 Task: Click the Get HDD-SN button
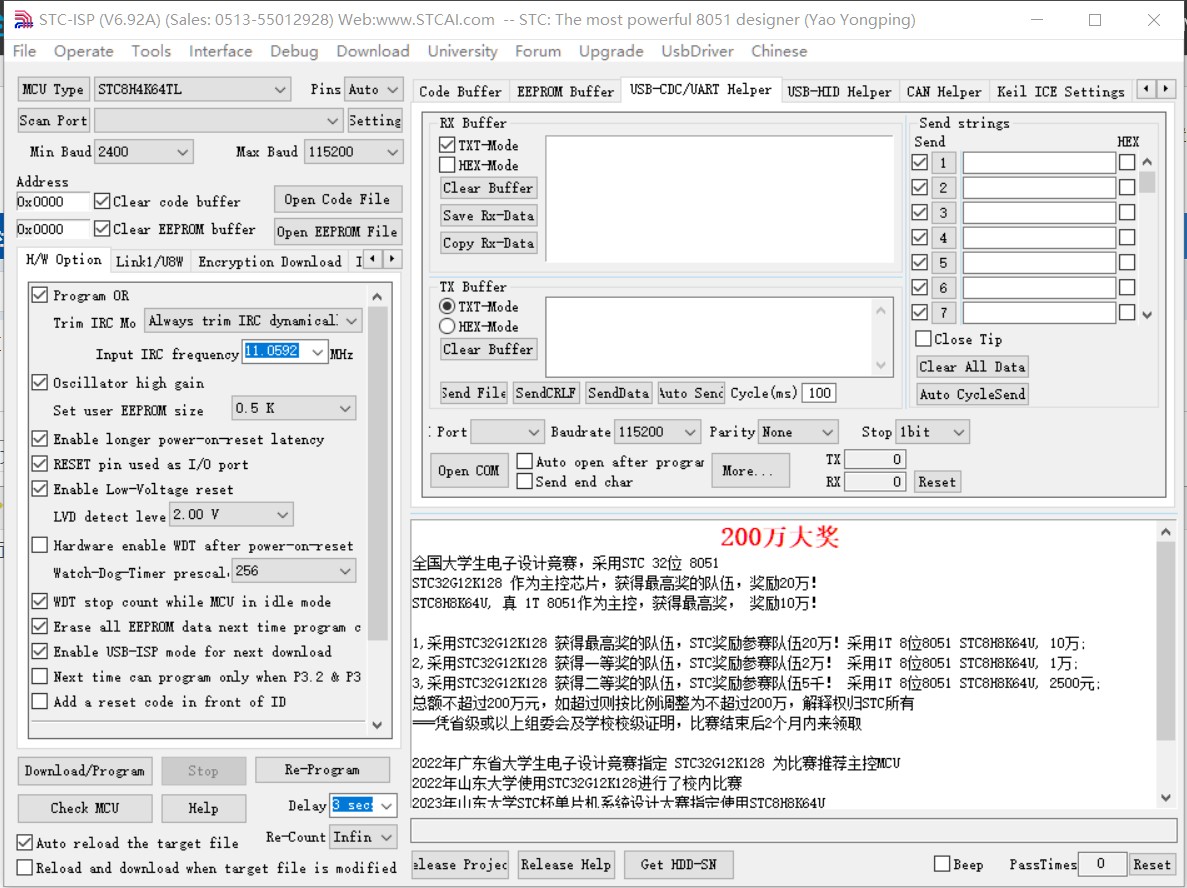[x=678, y=865]
